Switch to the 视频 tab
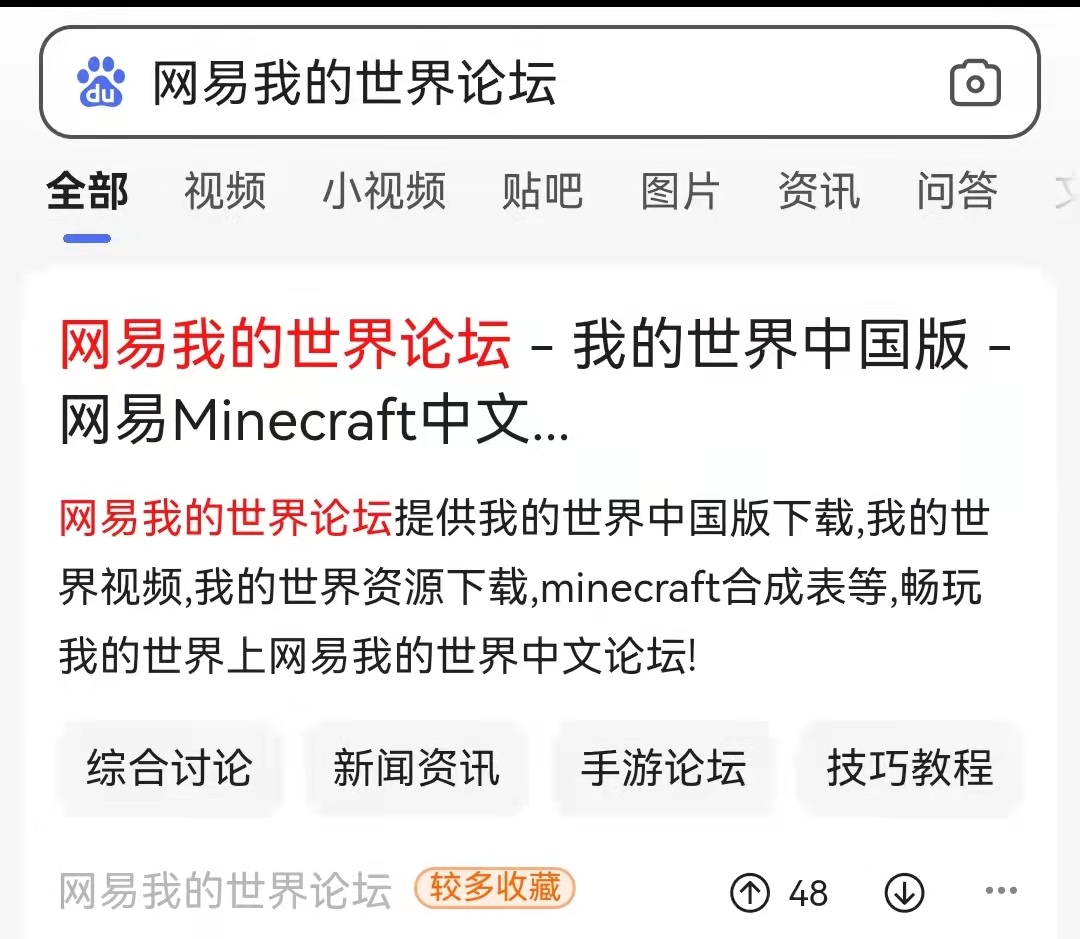This screenshot has width=1080, height=939. (x=225, y=191)
